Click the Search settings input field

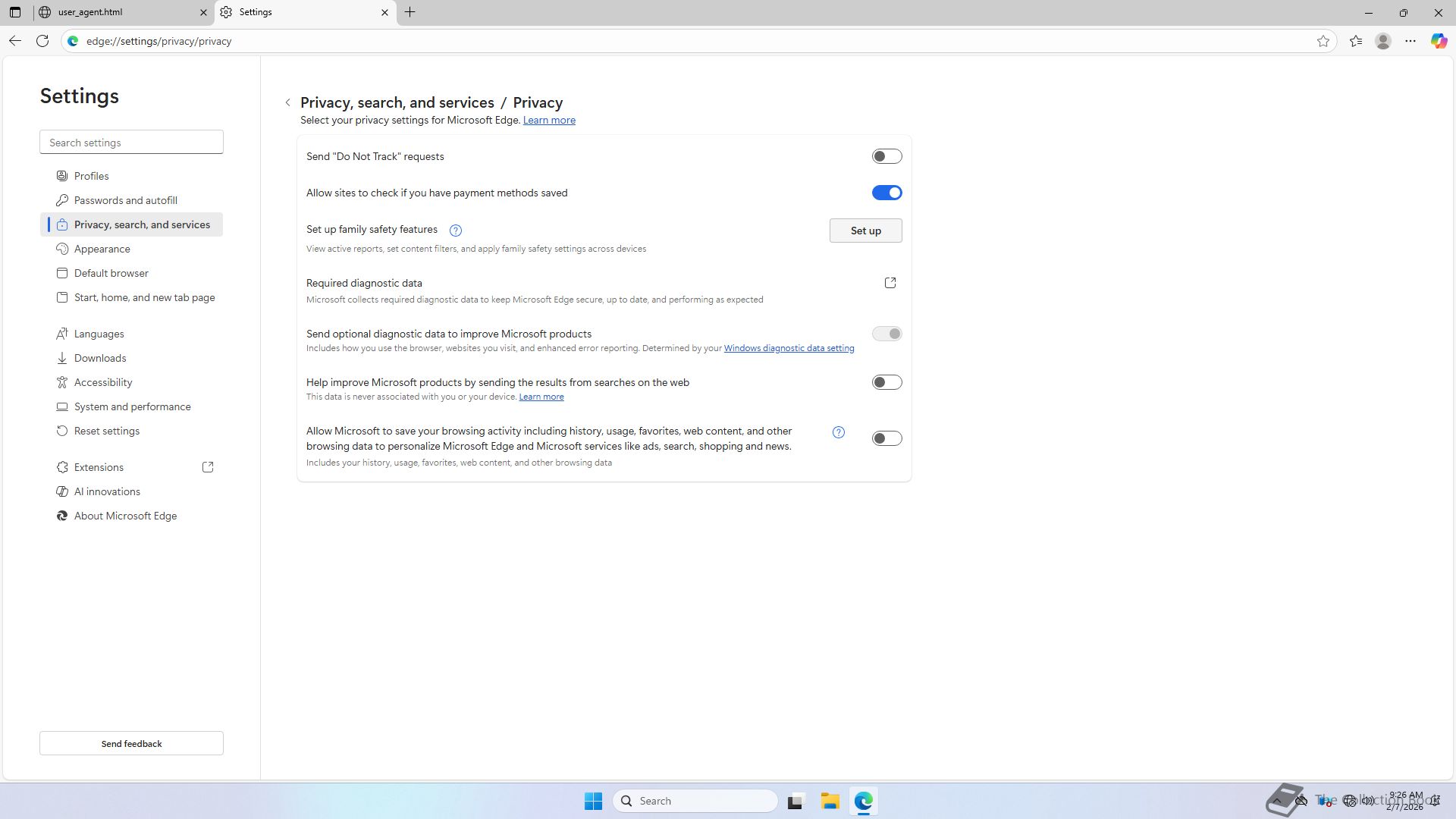[x=131, y=143]
